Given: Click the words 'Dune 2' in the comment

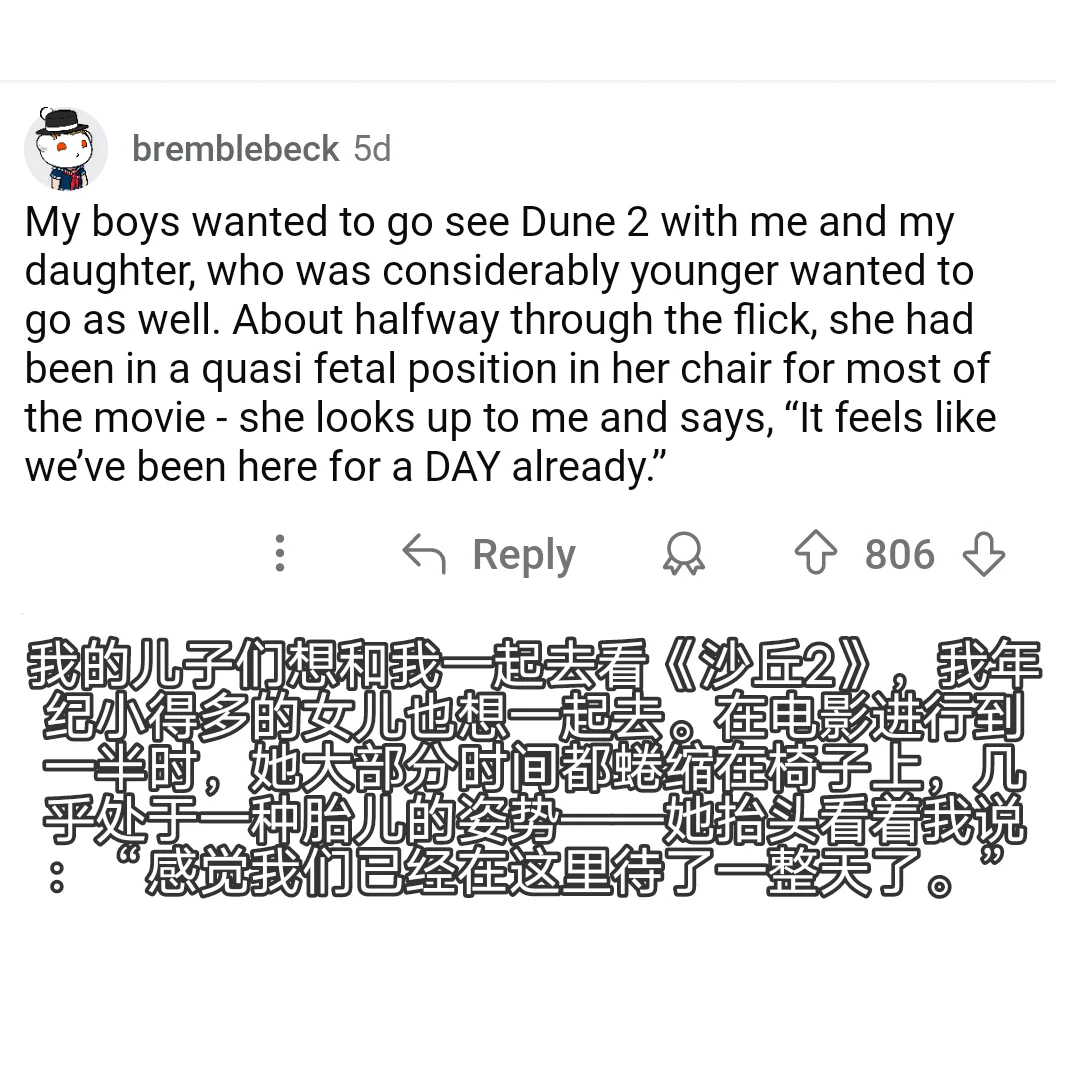Looking at the screenshot, I should click(x=585, y=222).
